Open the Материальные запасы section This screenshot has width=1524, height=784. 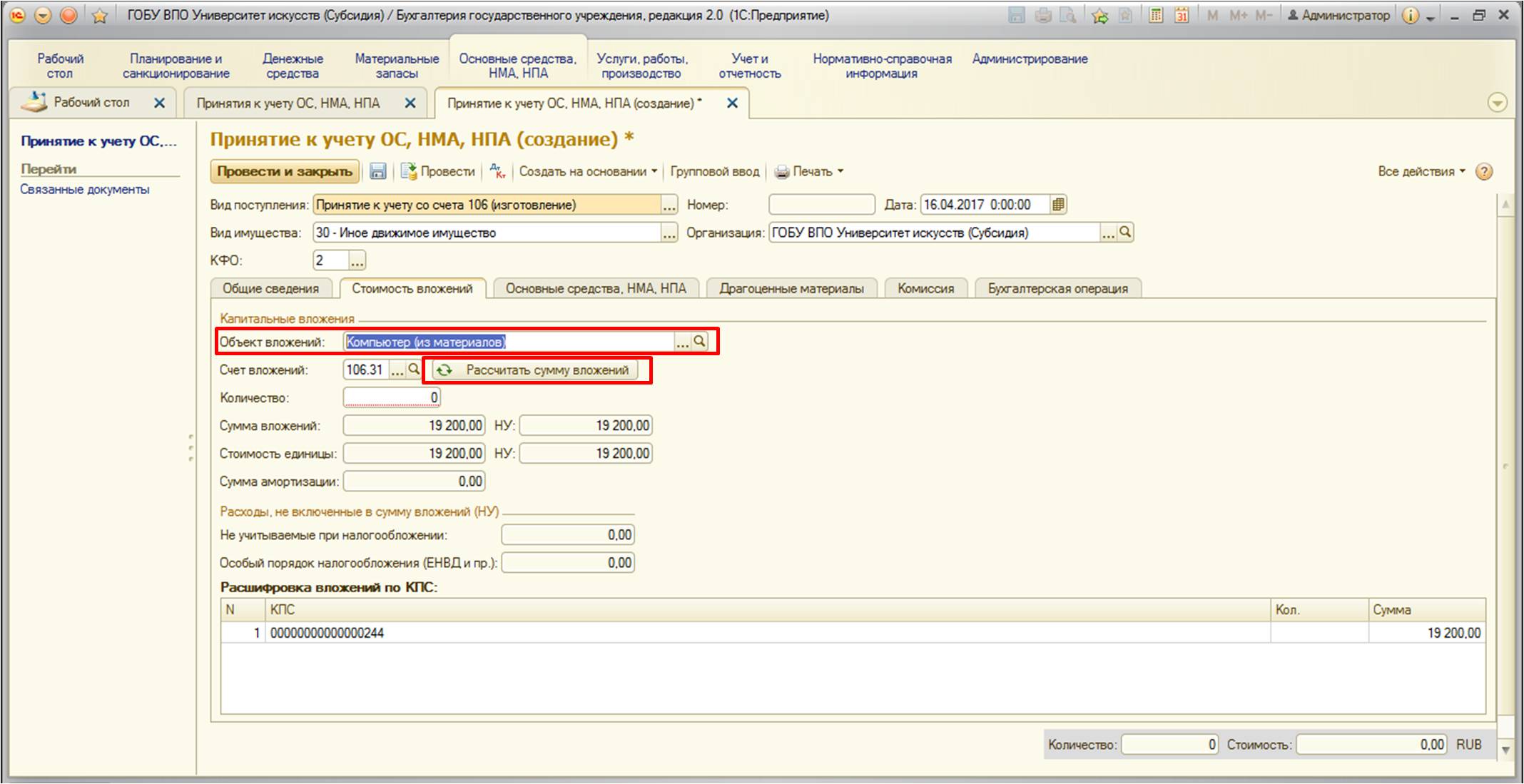click(x=397, y=66)
